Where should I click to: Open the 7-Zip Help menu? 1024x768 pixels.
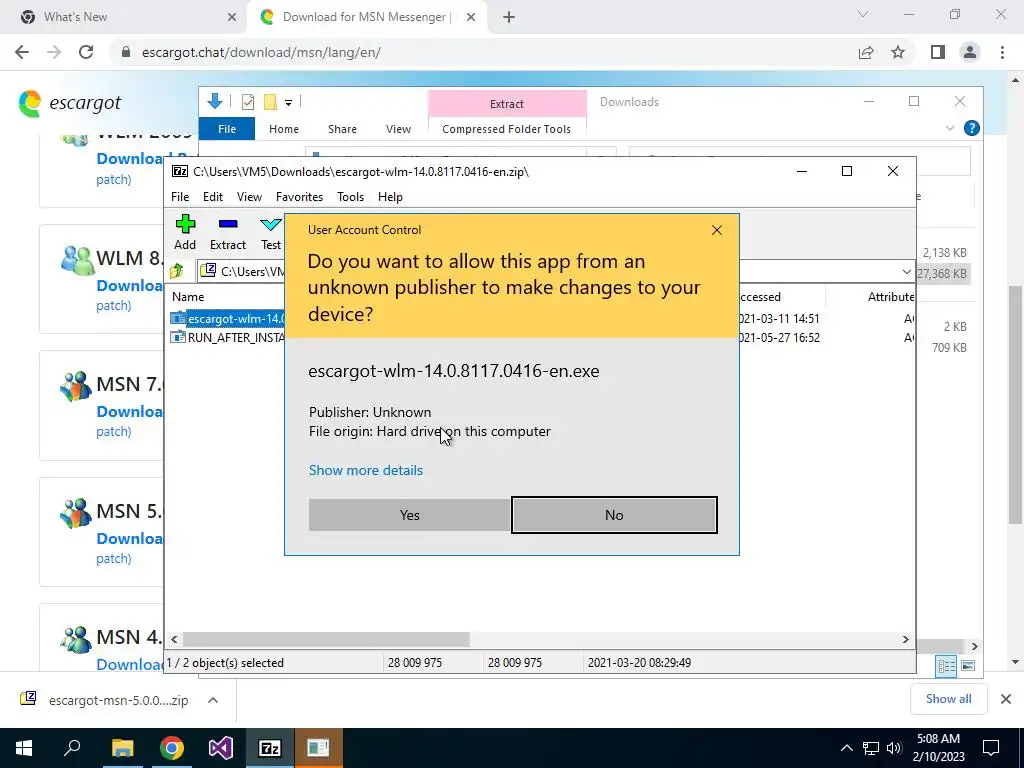(390, 197)
